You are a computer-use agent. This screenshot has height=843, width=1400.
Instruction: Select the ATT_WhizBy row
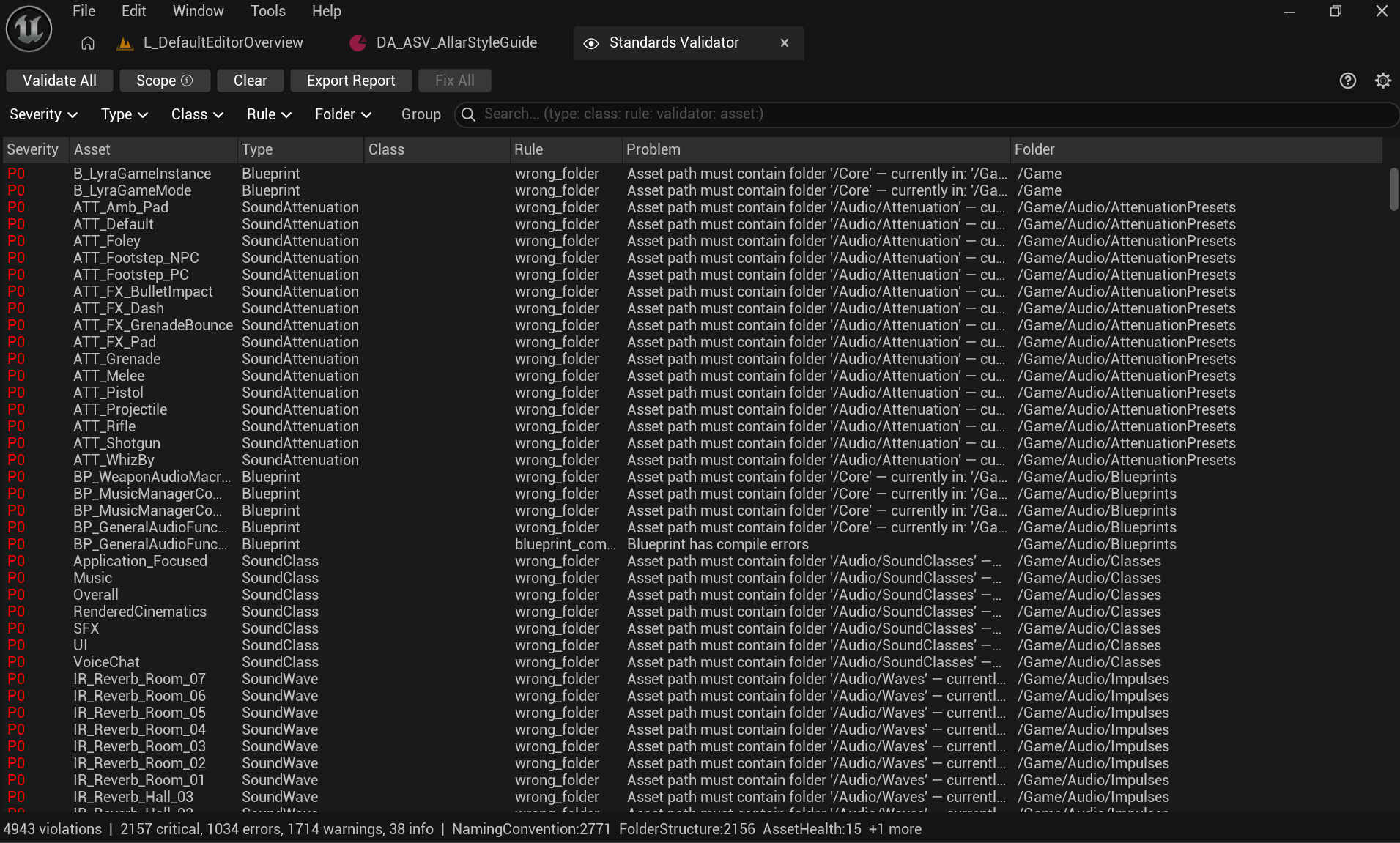point(692,460)
